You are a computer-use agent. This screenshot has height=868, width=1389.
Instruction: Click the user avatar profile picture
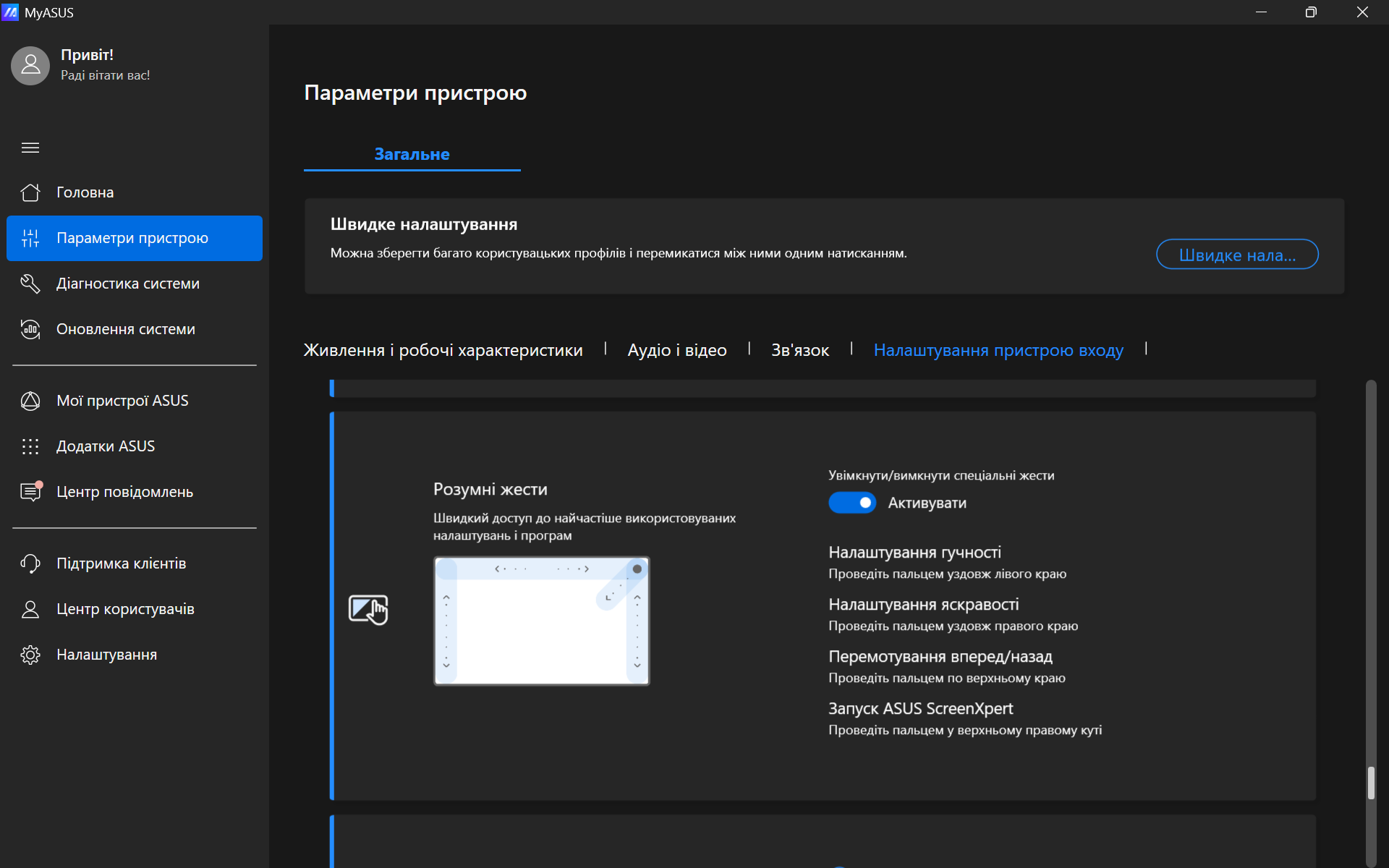click(x=30, y=66)
